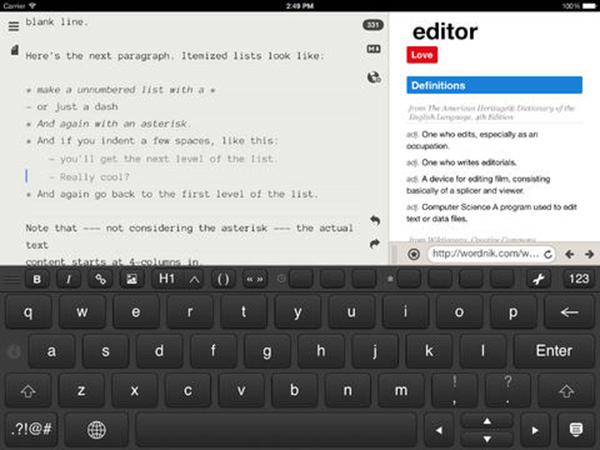Open the Markdown preview icon
The image size is (600, 450).
(373, 49)
